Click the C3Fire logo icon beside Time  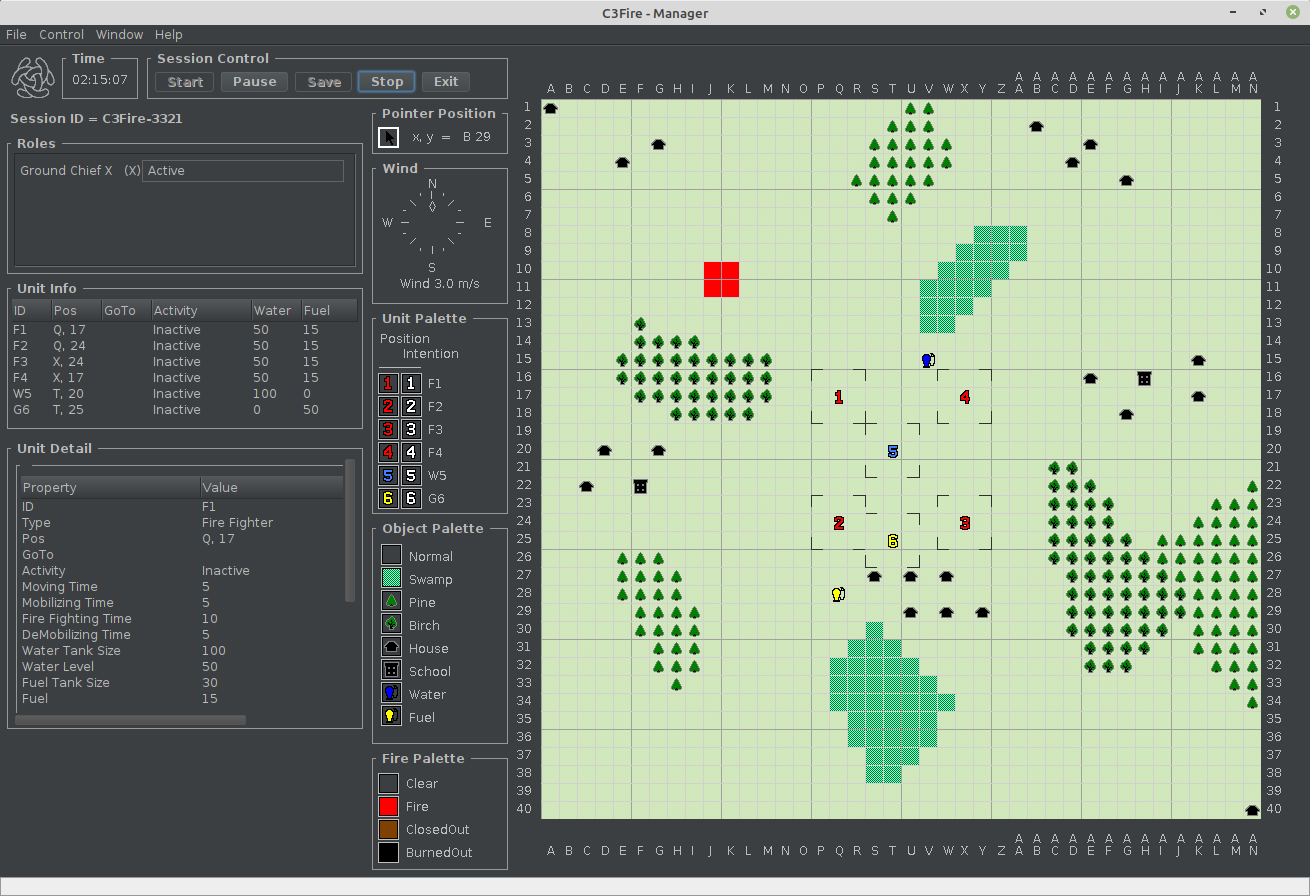coord(34,77)
